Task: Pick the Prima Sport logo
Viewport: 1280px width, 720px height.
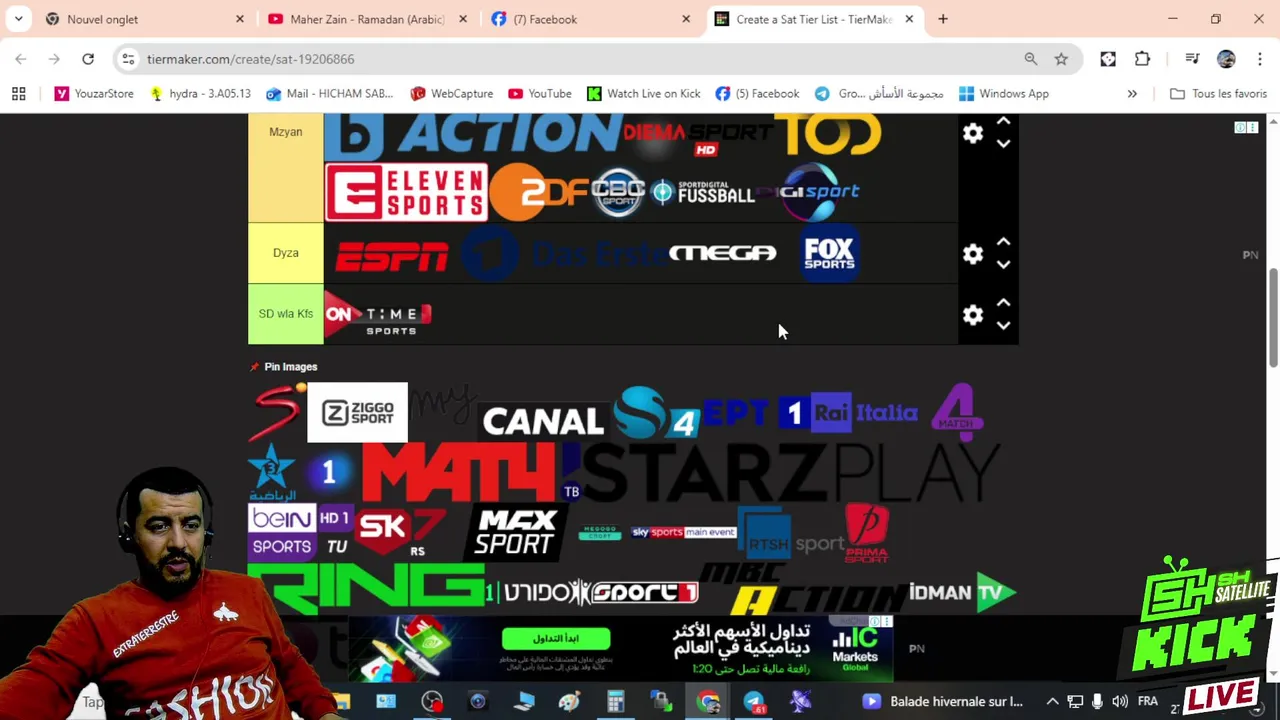Action: point(866,533)
